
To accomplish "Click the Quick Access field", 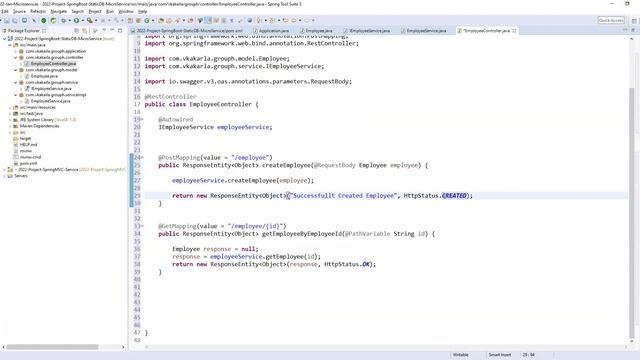I will (611, 20).
